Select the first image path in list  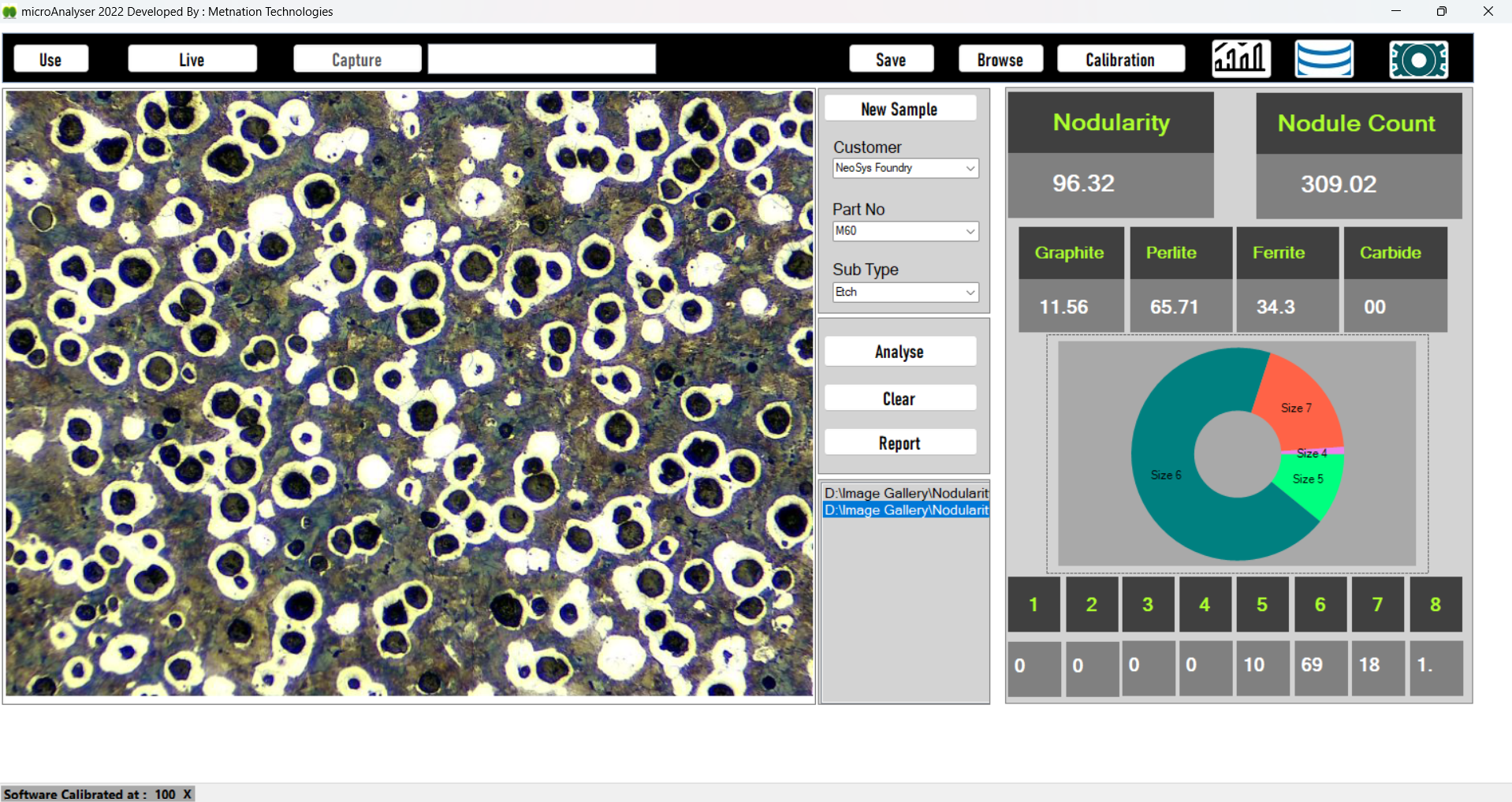(905, 493)
